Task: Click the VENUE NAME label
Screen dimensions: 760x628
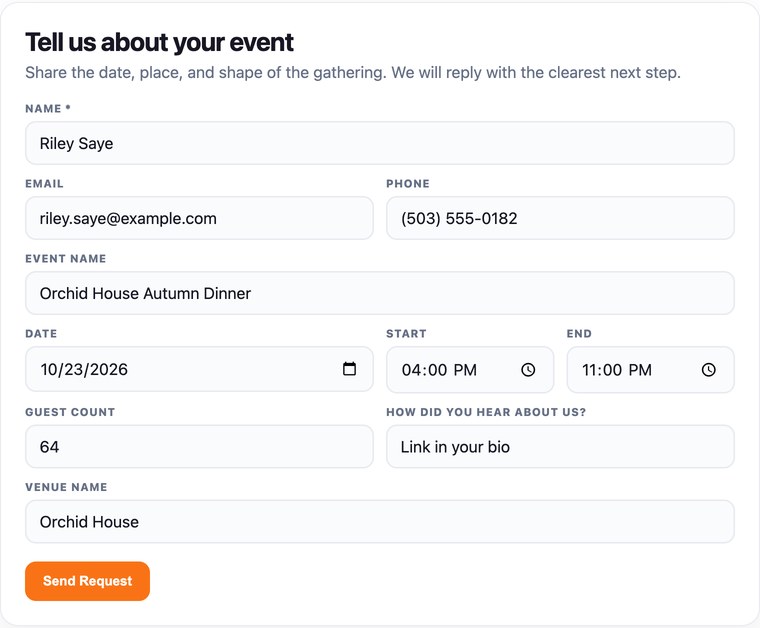Action: [x=66, y=487]
